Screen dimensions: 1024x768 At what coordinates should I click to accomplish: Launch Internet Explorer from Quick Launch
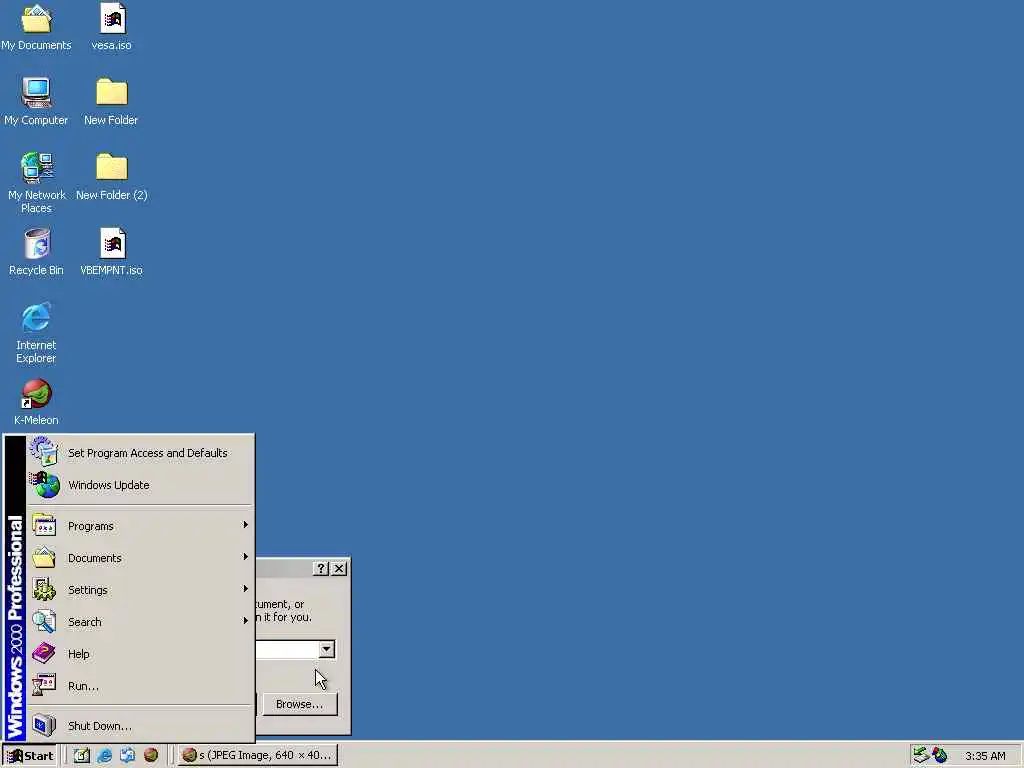pyautogui.click(x=104, y=756)
